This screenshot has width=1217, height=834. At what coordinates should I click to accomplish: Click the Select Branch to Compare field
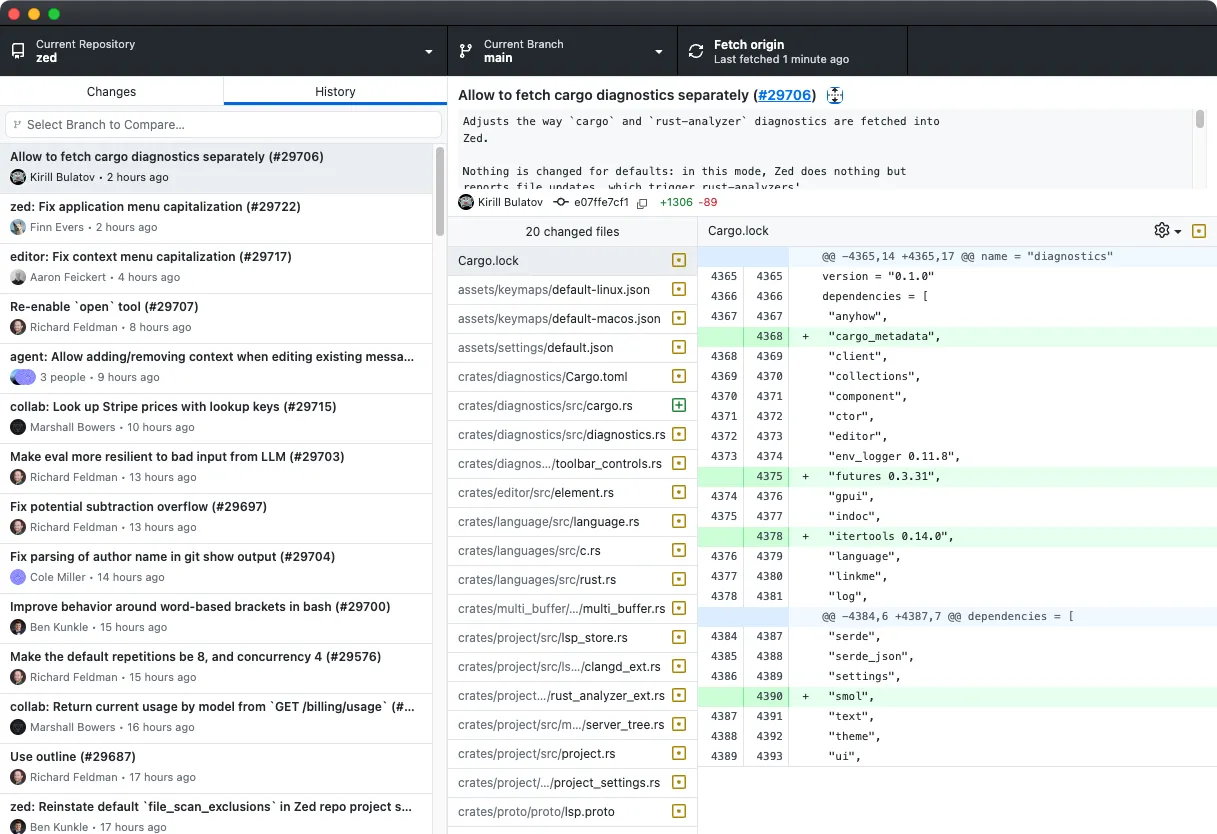click(x=222, y=124)
